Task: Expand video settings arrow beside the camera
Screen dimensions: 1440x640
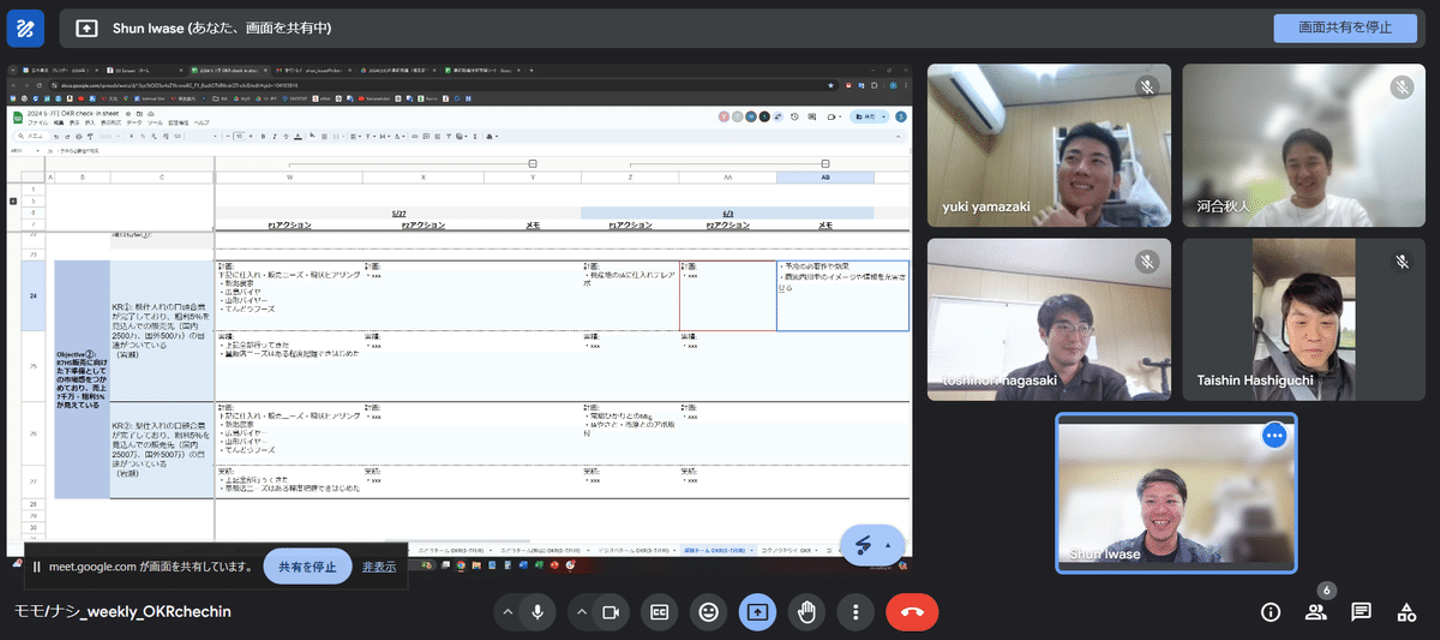Action: [x=581, y=612]
